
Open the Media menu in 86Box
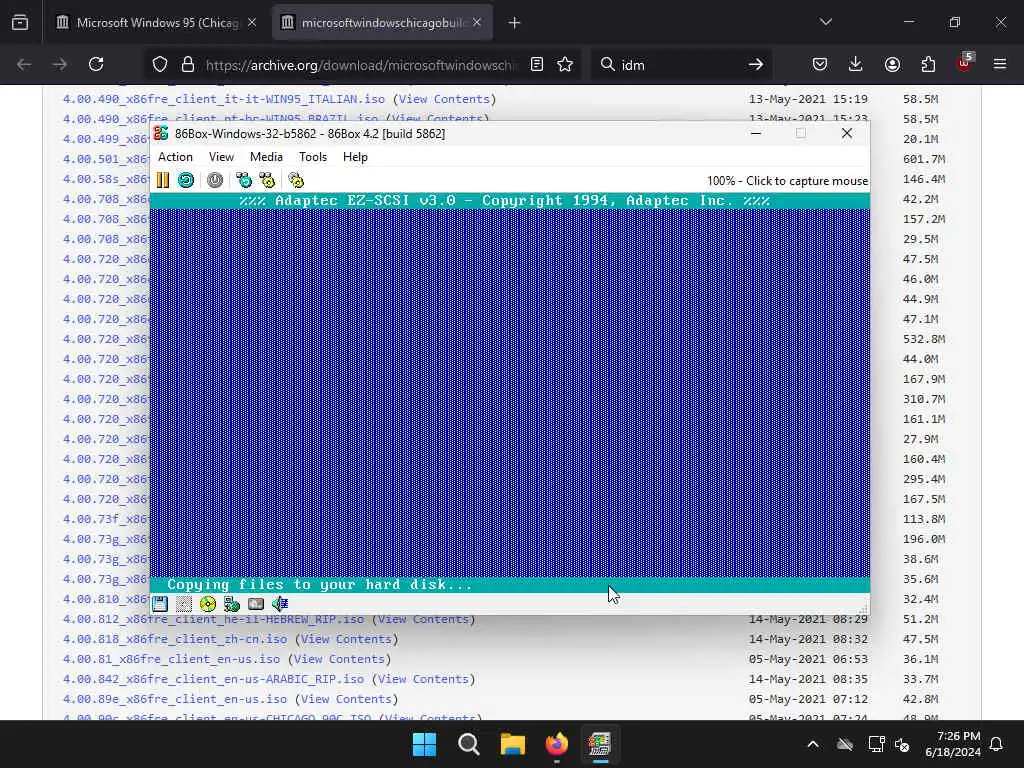click(266, 157)
